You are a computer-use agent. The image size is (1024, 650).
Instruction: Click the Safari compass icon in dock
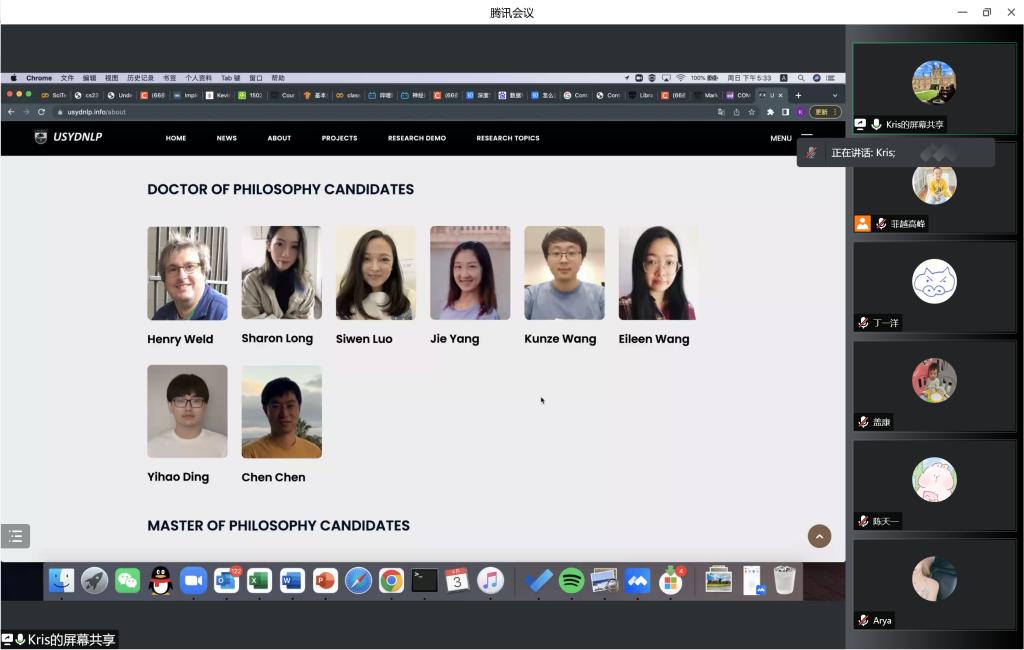358,580
